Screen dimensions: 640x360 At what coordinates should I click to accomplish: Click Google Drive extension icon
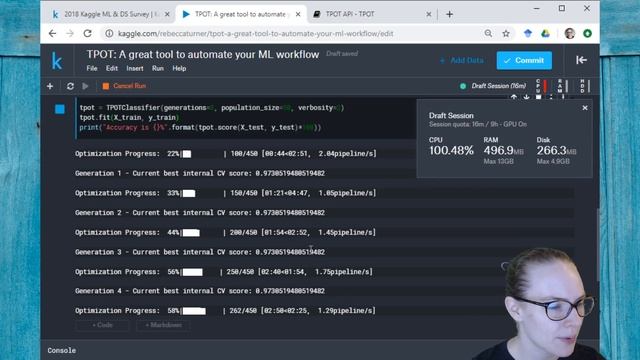point(545,33)
